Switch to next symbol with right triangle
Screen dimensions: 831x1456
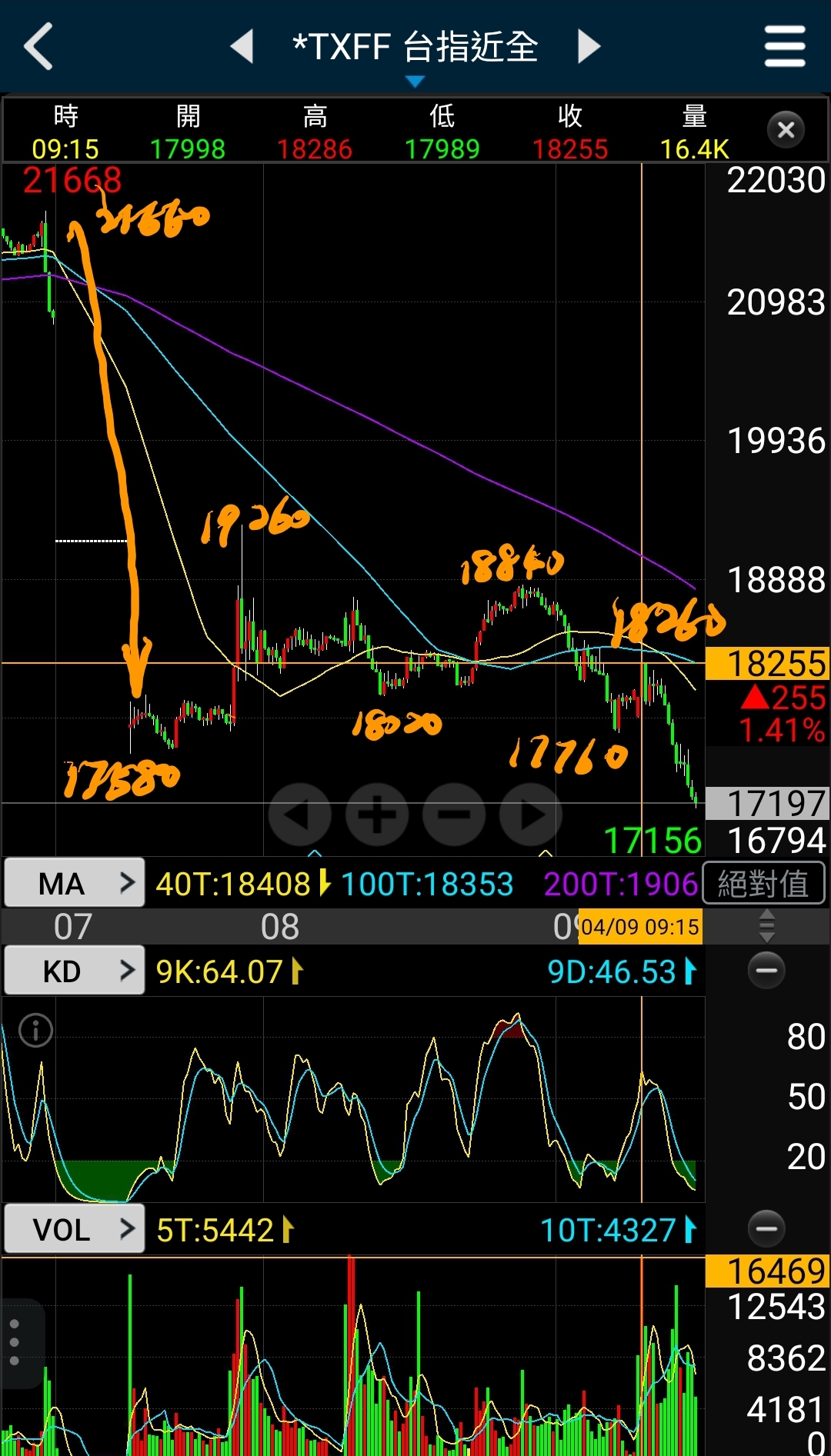(589, 47)
